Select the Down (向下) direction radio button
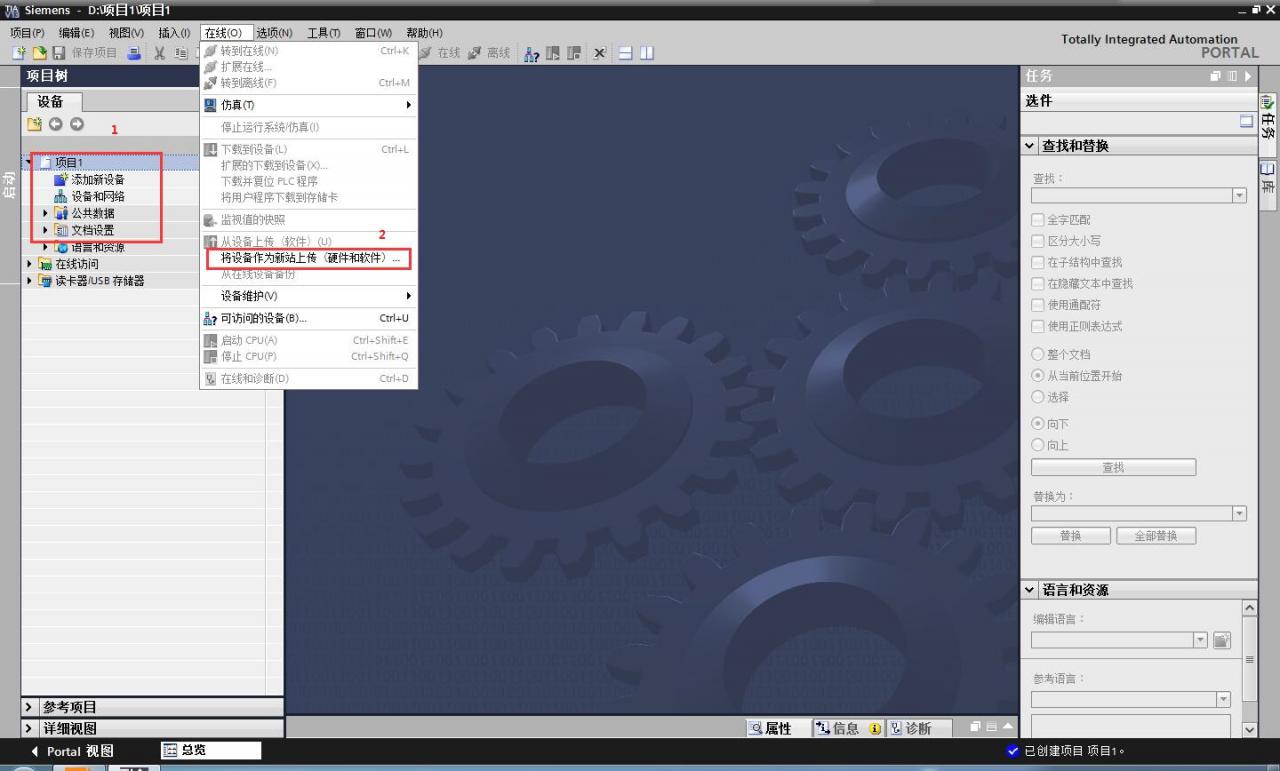 [1037, 424]
